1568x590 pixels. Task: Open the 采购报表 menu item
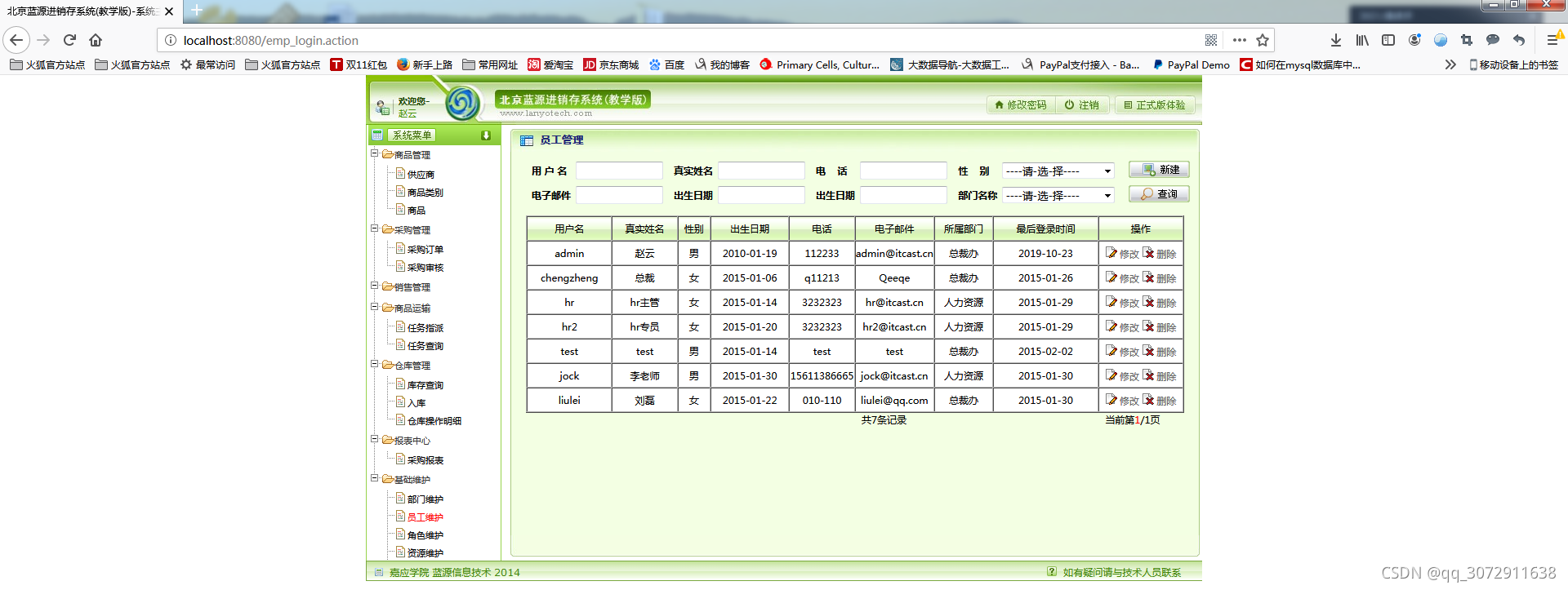click(x=425, y=460)
